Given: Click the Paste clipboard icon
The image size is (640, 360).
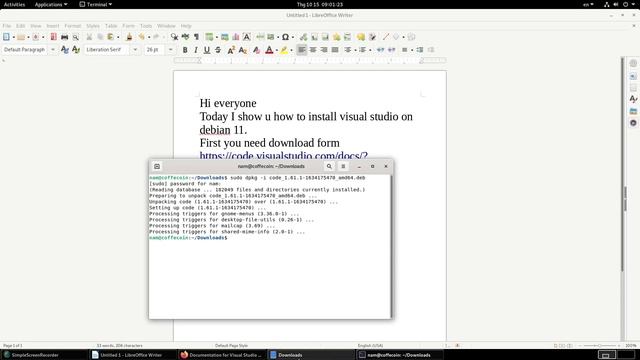Looking at the screenshot, I should coord(111,37).
